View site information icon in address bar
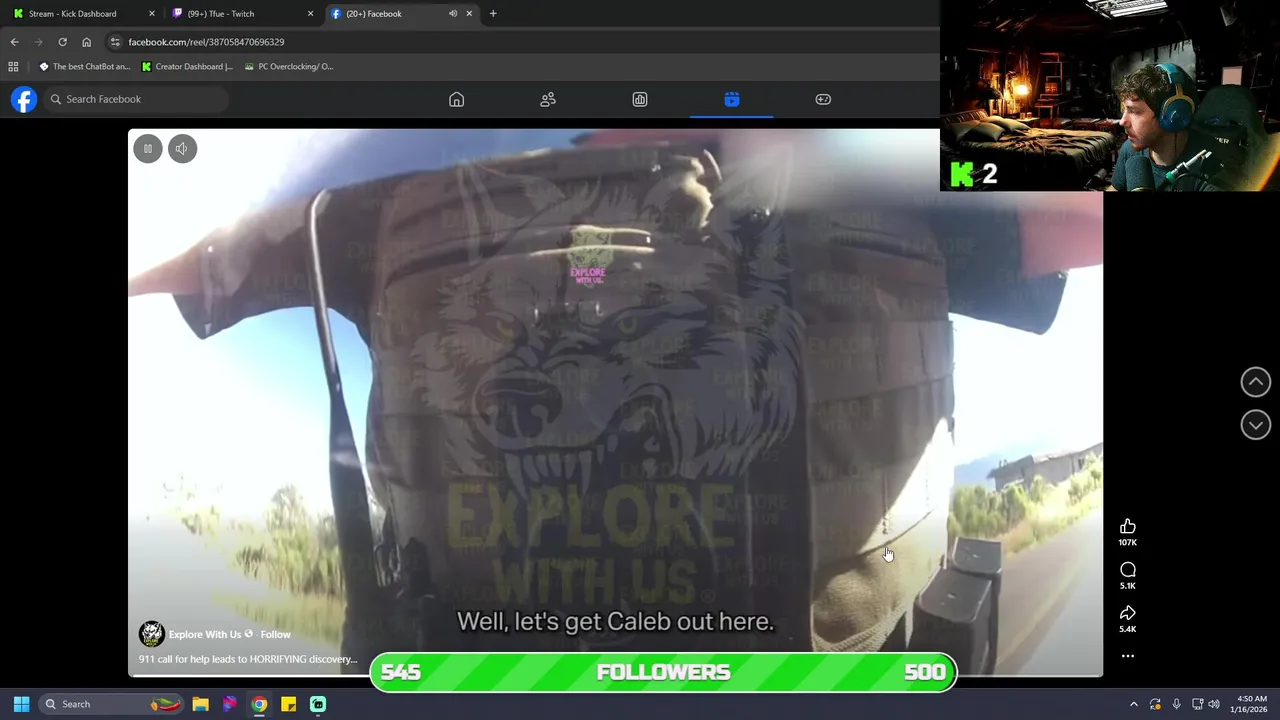 [115, 42]
